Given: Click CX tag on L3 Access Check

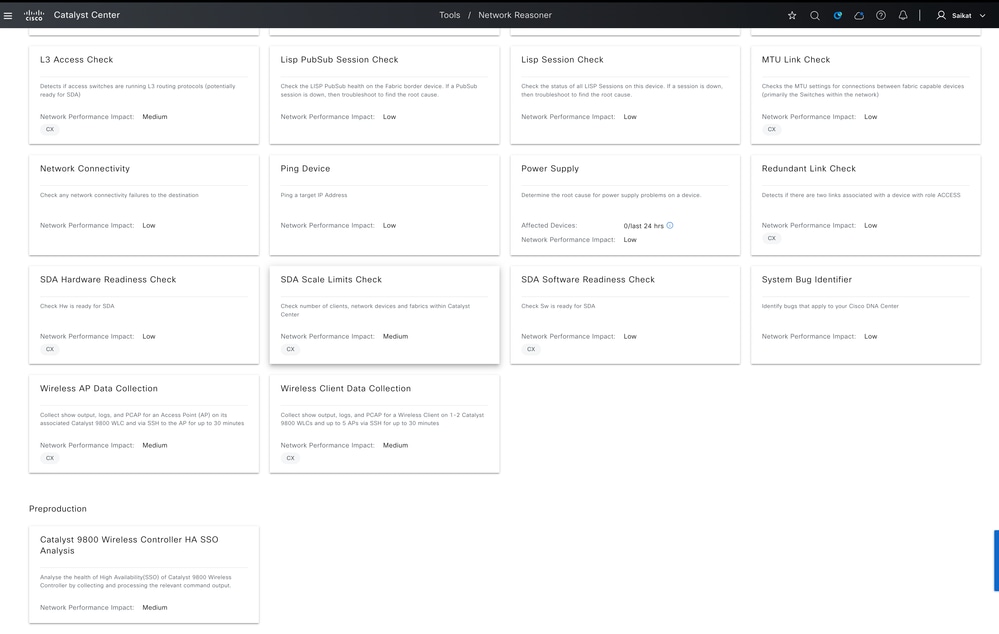Looking at the screenshot, I should 50,129.
